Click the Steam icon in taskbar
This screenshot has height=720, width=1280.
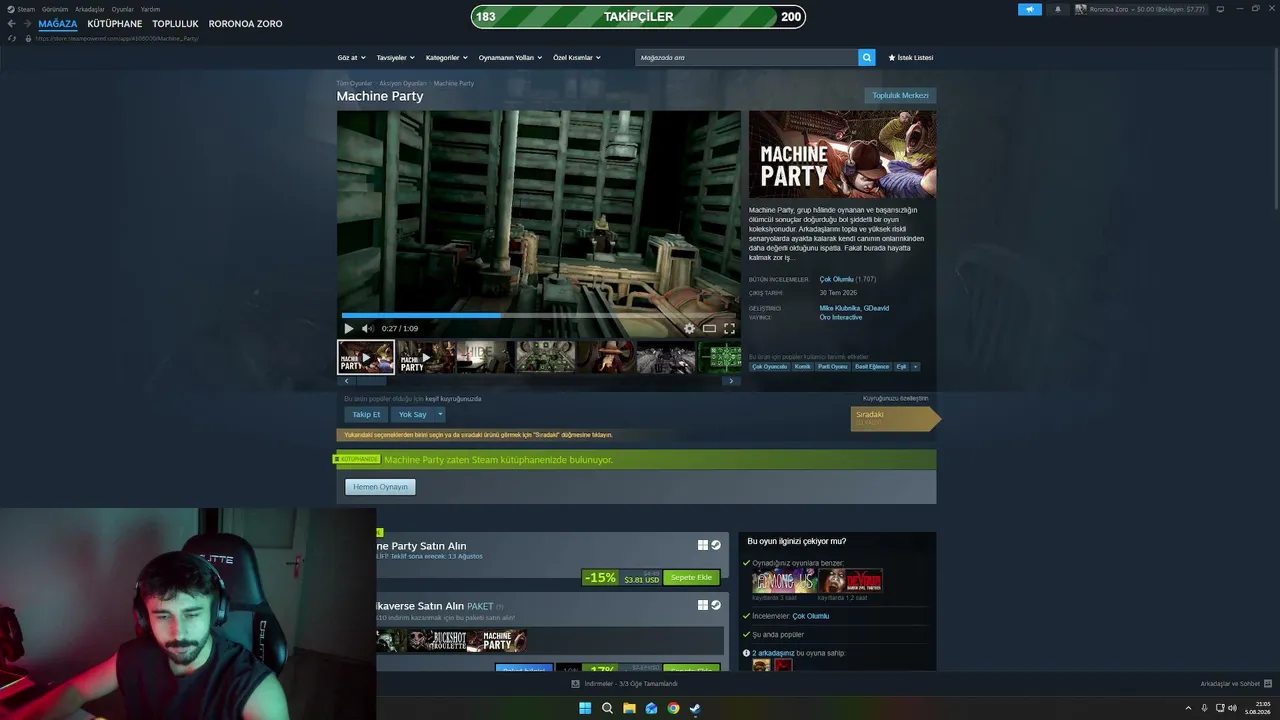pyautogui.click(x=695, y=709)
